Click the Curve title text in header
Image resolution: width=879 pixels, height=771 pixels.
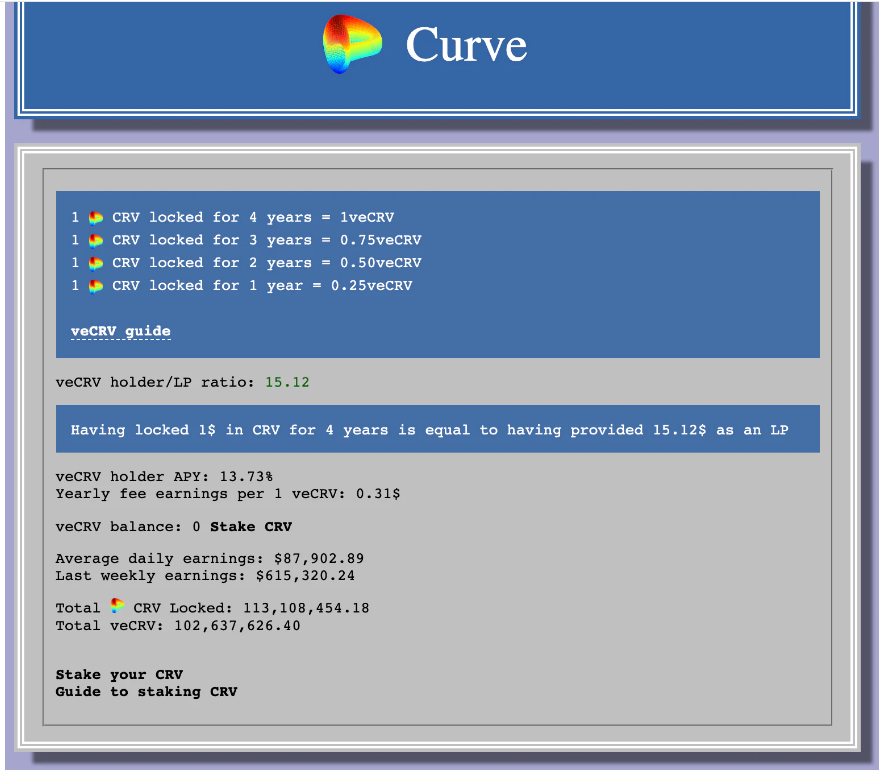click(466, 45)
